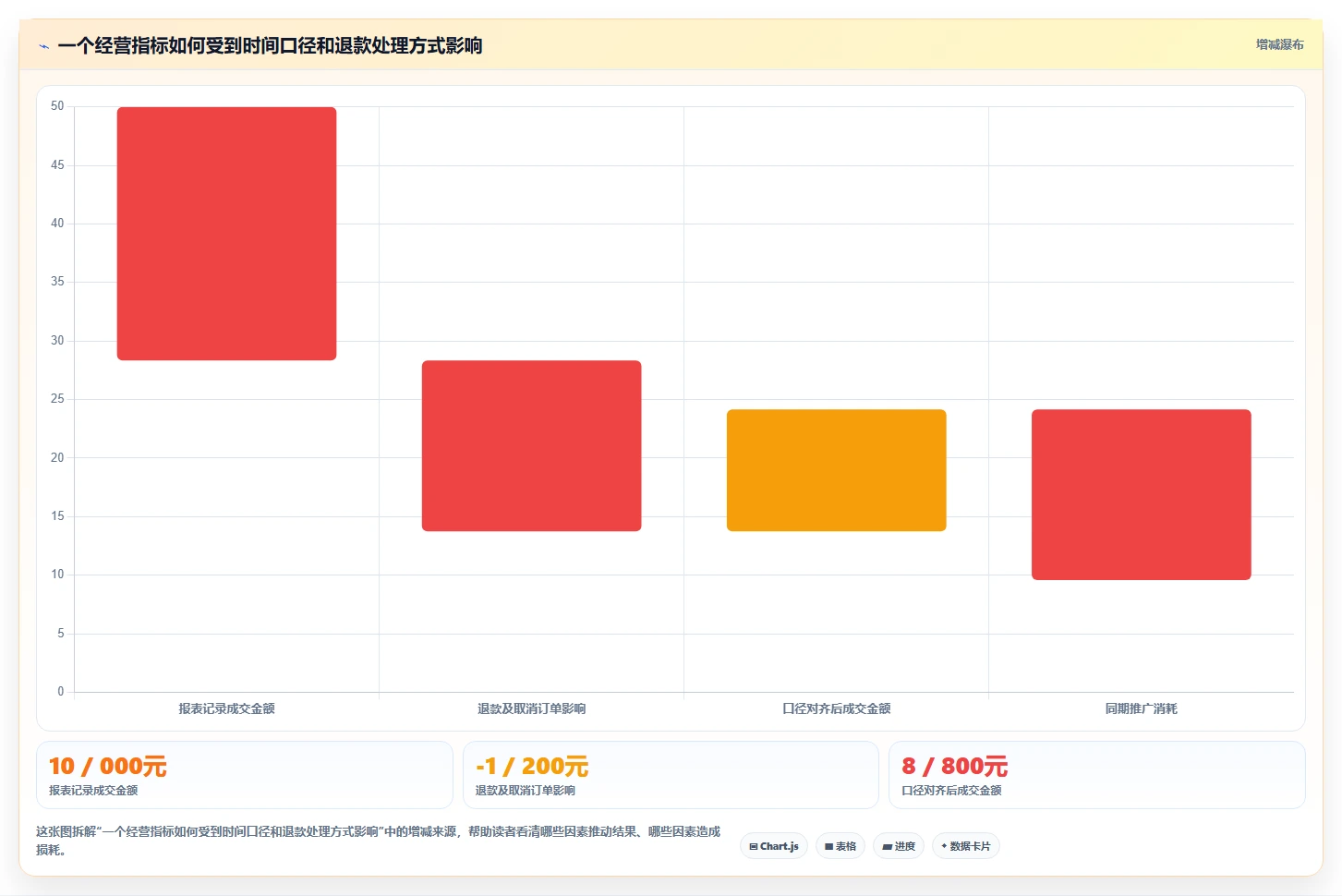Click the red 同期推广消耗 bar
This screenshot has height=896, width=1342.
1141,494
